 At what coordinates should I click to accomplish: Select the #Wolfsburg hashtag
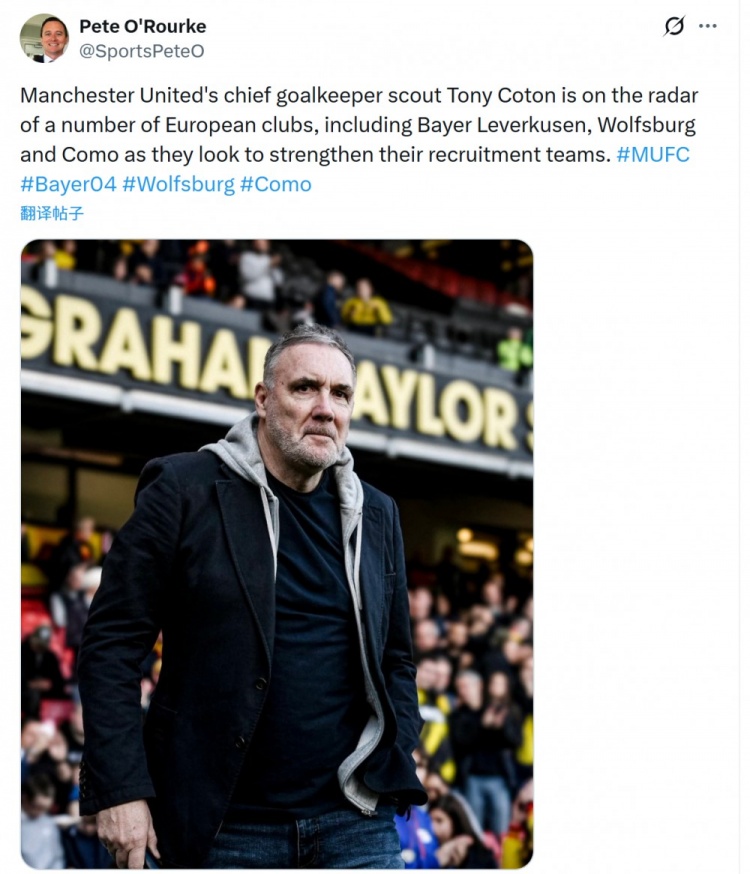(x=178, y=184)
